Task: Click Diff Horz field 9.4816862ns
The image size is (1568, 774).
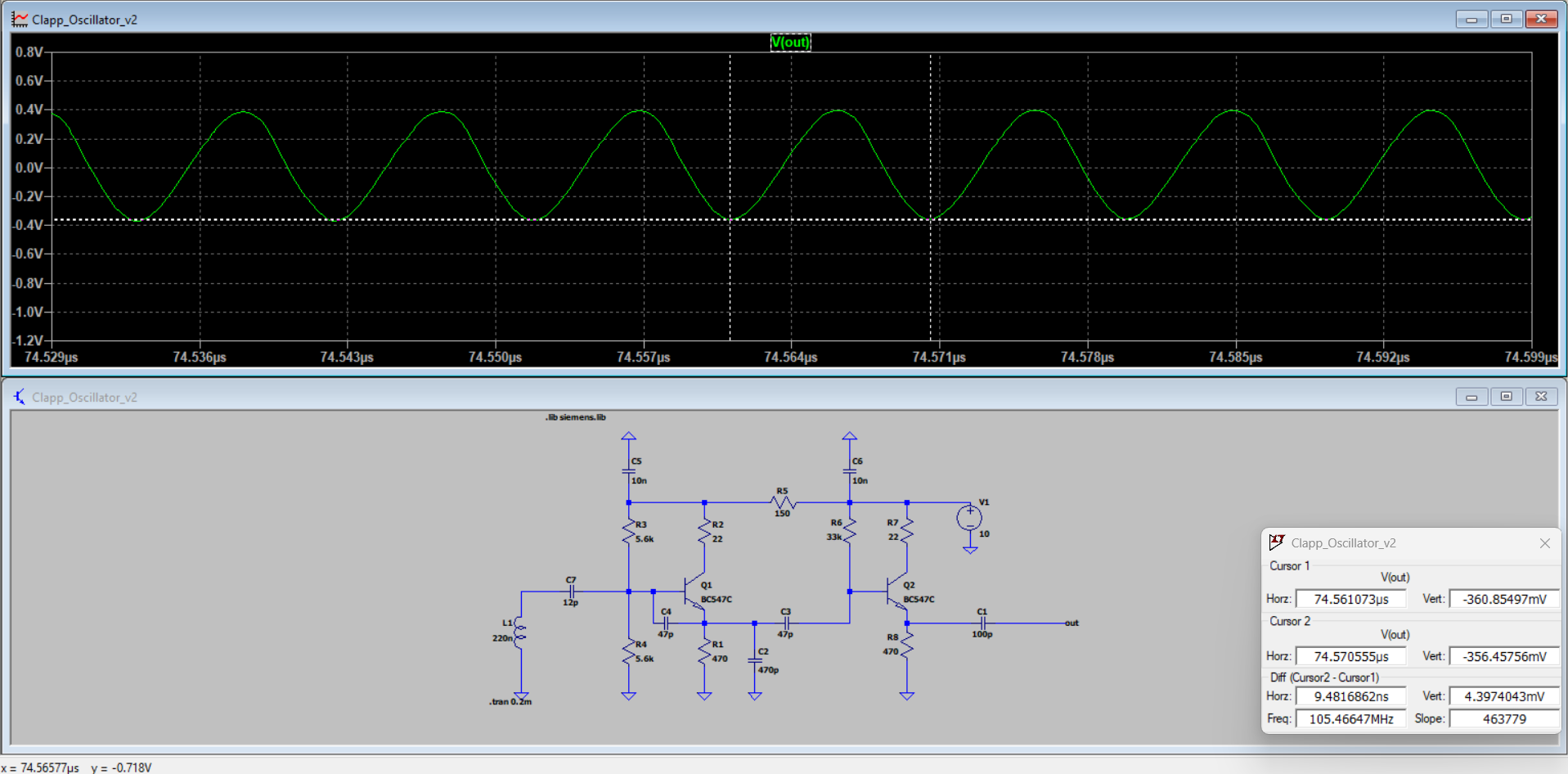Action: [x=1350, y=696]
